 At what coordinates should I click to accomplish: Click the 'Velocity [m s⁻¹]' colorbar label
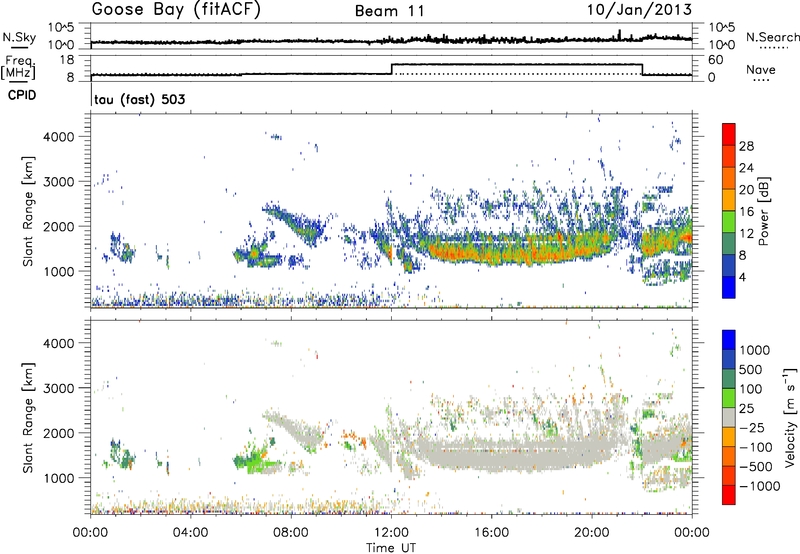790,417
